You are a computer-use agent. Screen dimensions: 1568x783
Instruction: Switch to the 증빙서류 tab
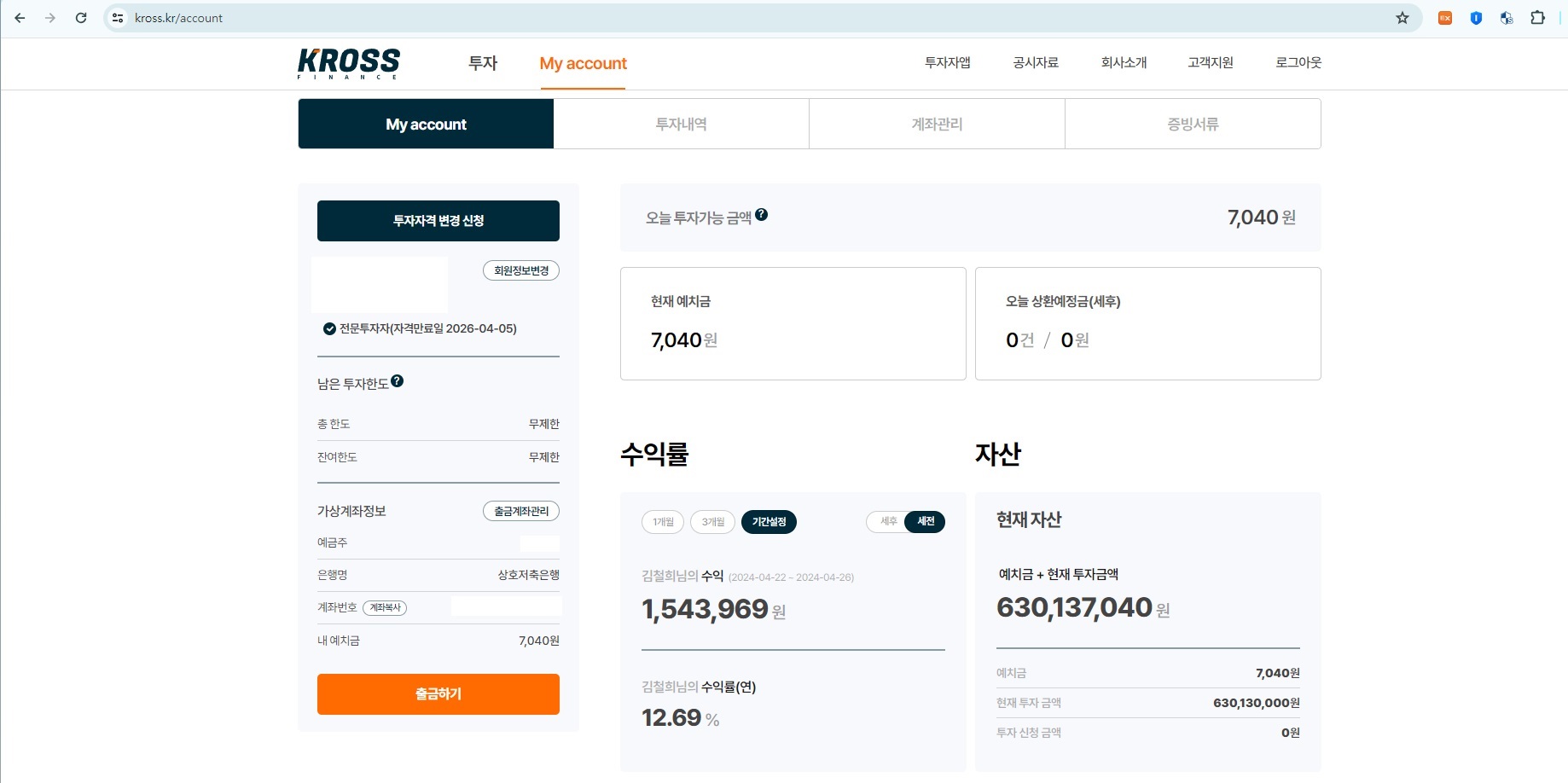1193,124
